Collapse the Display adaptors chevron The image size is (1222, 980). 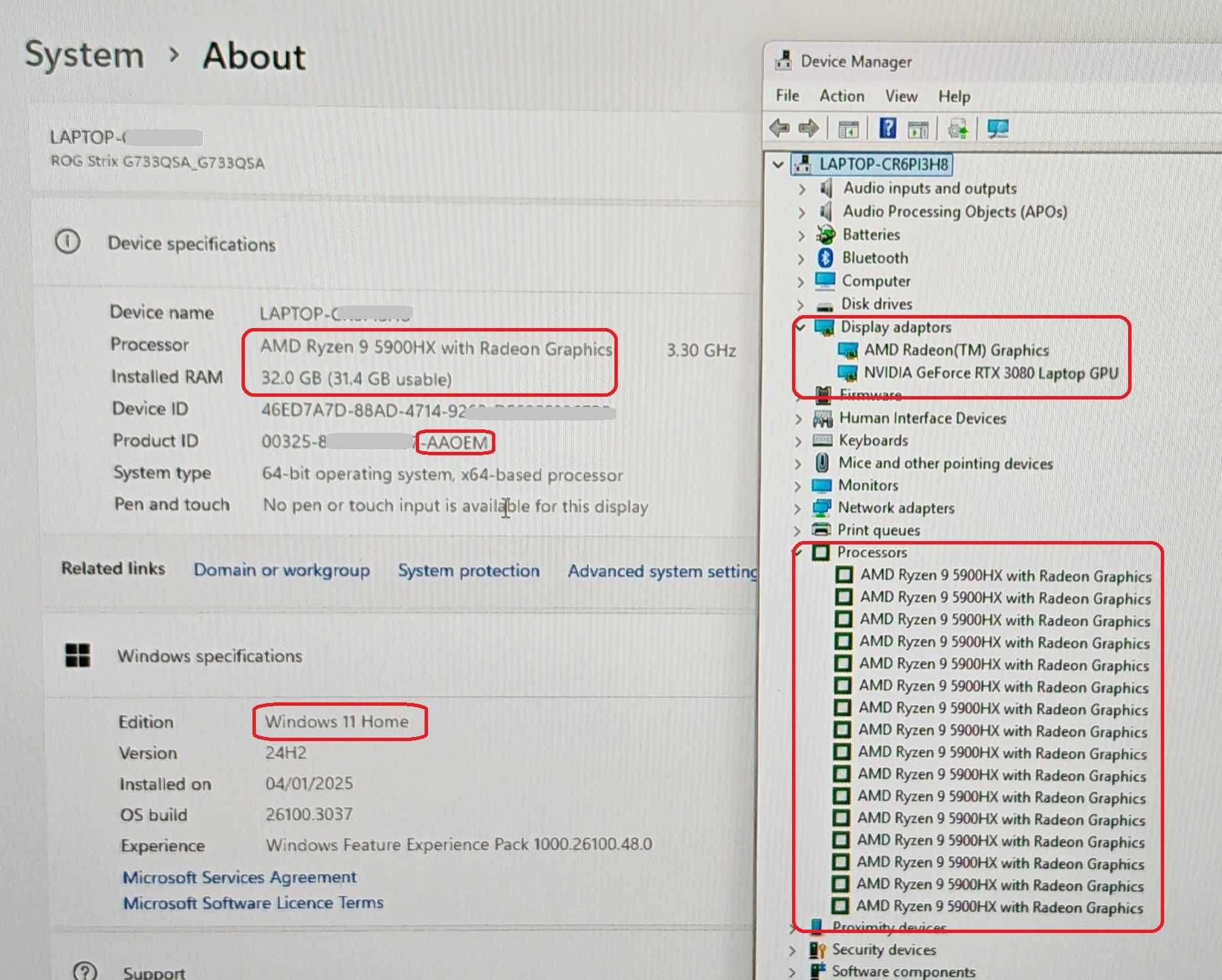[x=802, y=327]
